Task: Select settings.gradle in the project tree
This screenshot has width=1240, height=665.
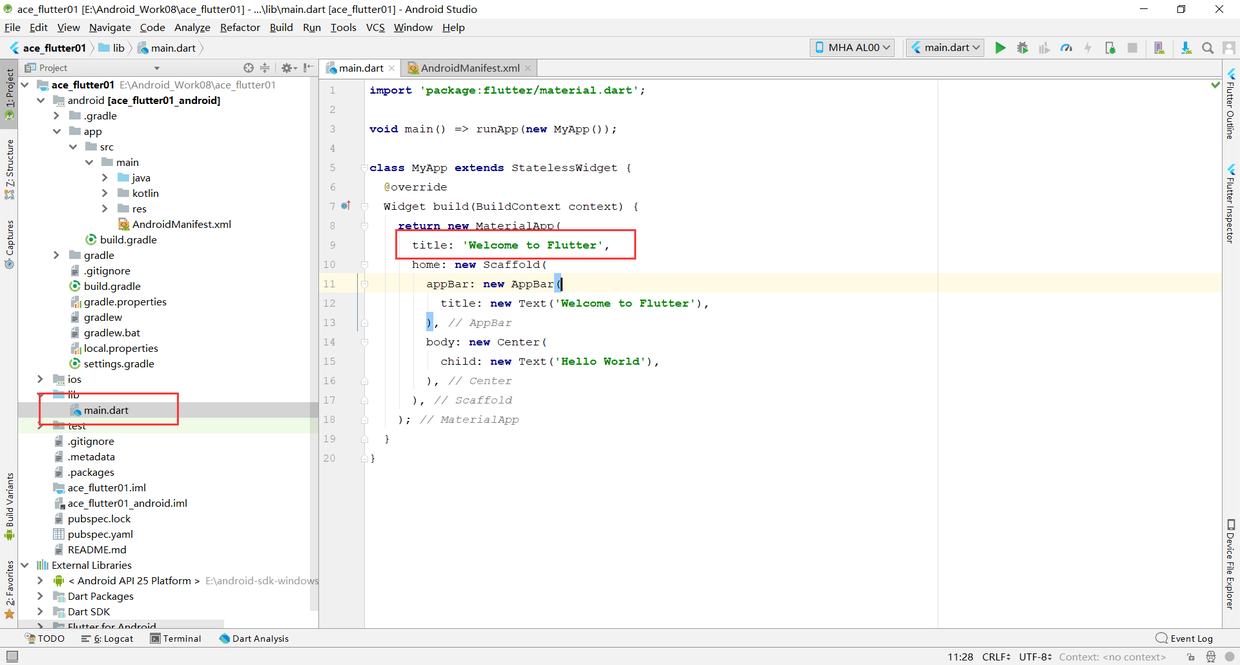Action: 118,364
